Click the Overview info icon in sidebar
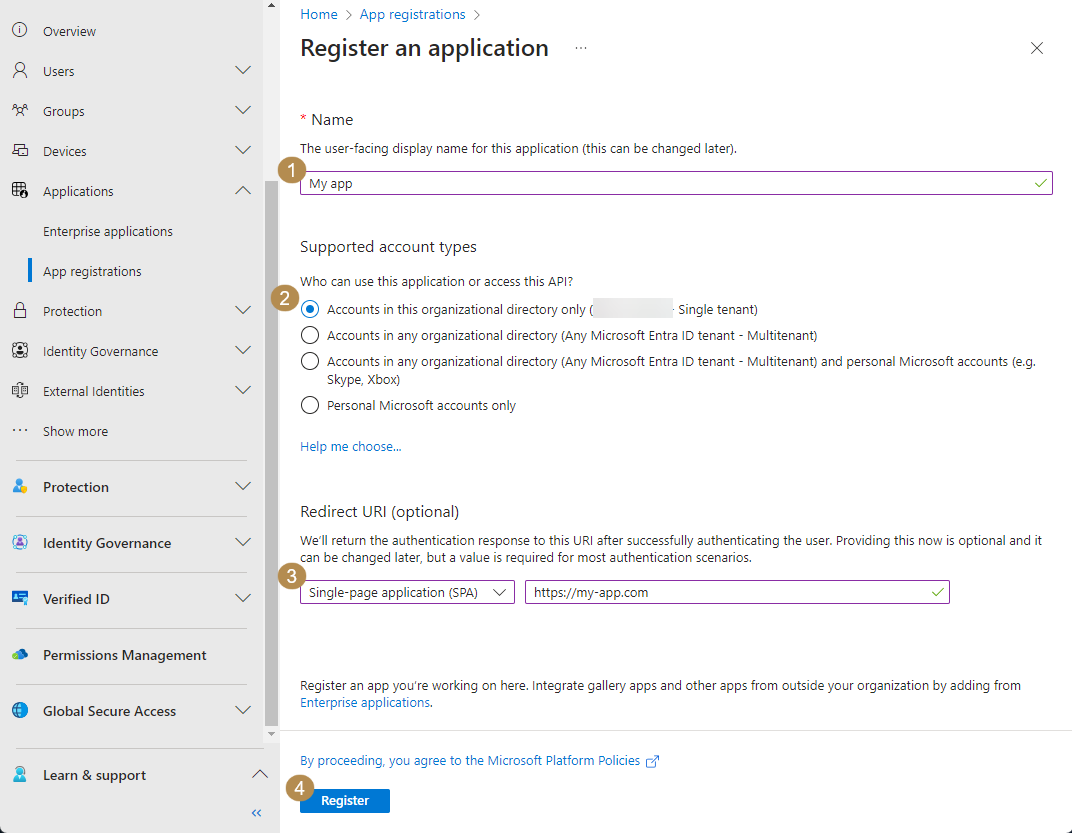 tap(19, 31)
